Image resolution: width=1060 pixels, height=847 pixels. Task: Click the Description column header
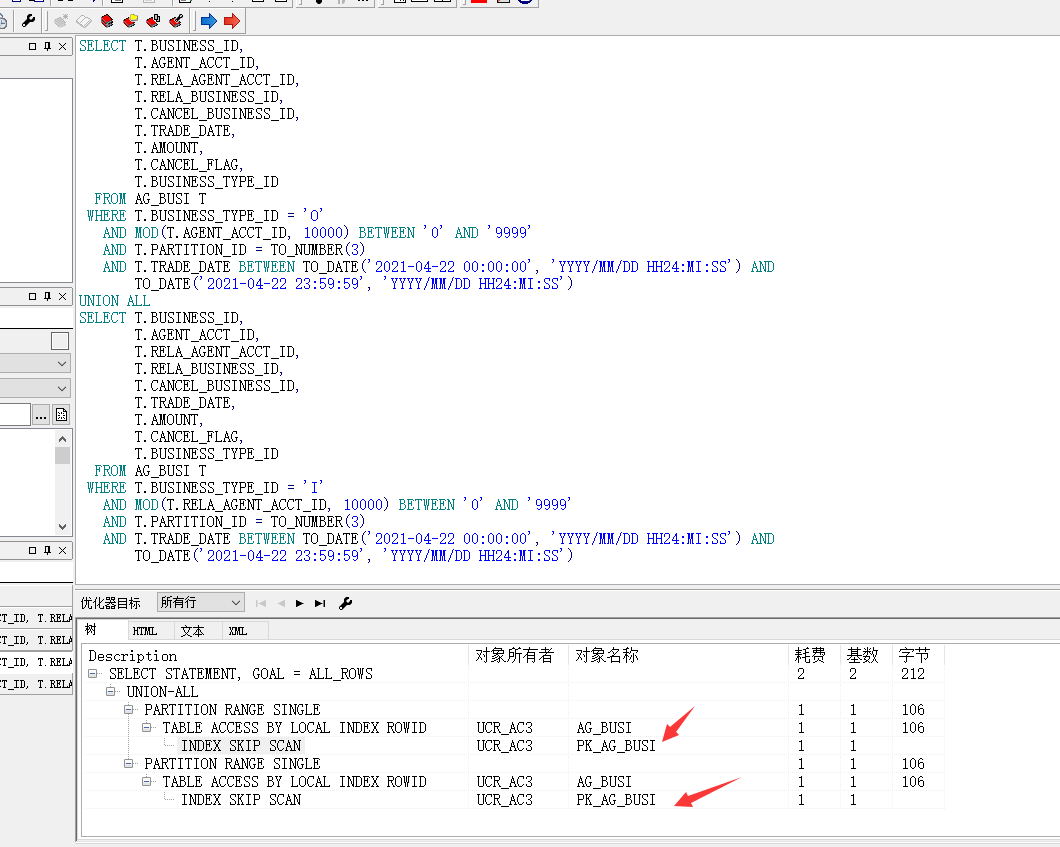(x=276, y=656)
